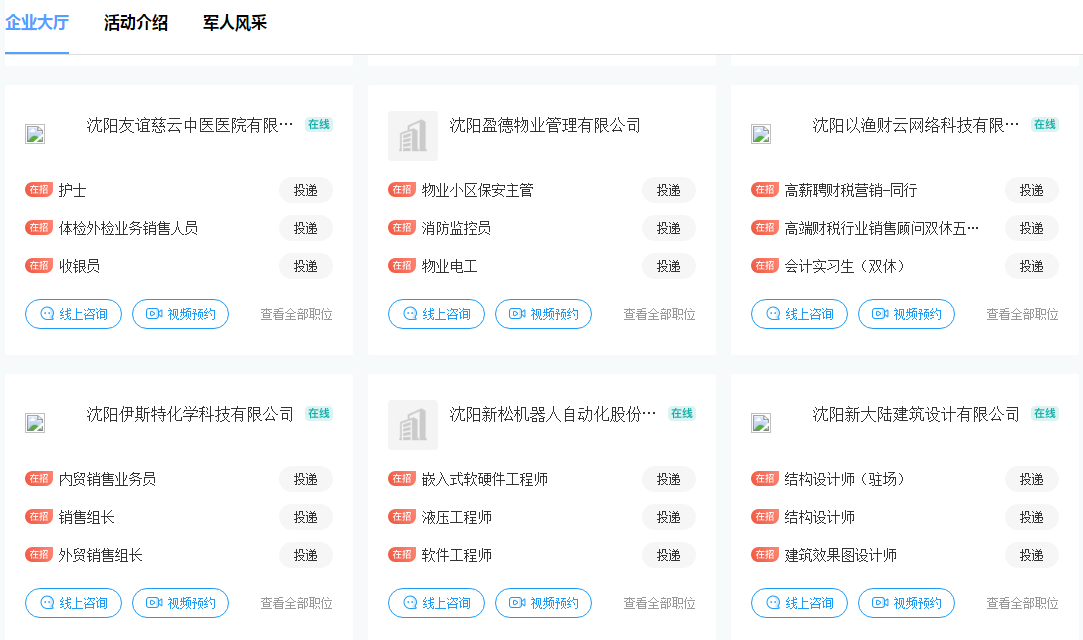Submit 投递 for 外贸销售组长
This screenshot has height=640, width=1083.
[306, 555]
